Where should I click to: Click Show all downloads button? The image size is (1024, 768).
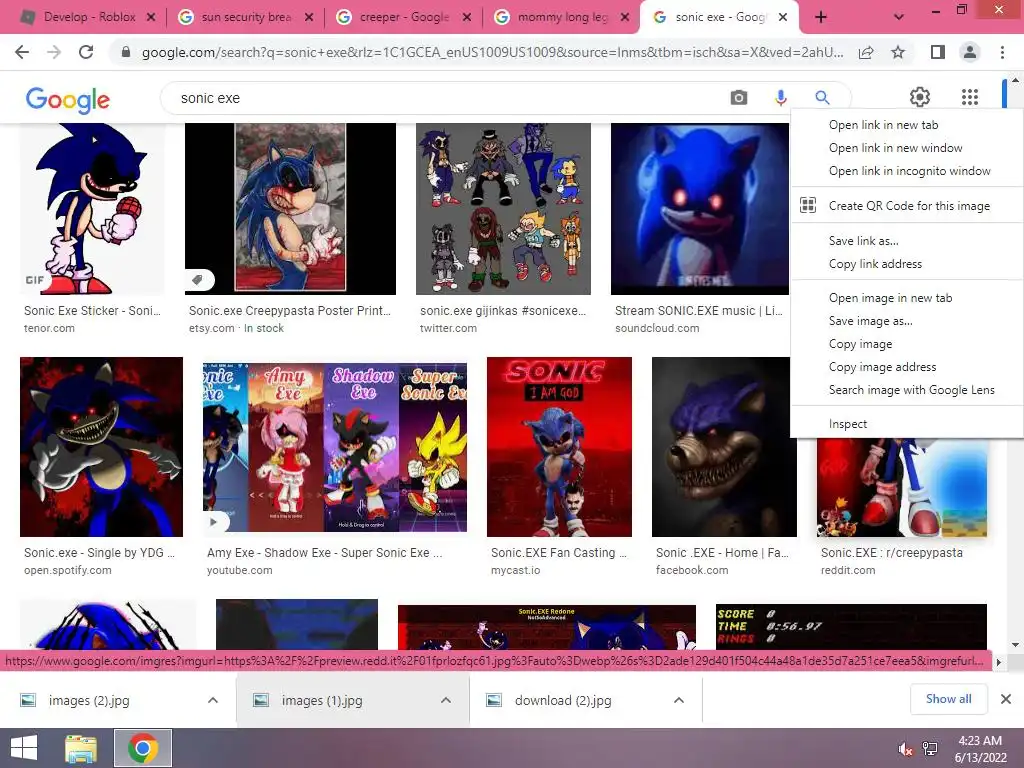(948, 699)
